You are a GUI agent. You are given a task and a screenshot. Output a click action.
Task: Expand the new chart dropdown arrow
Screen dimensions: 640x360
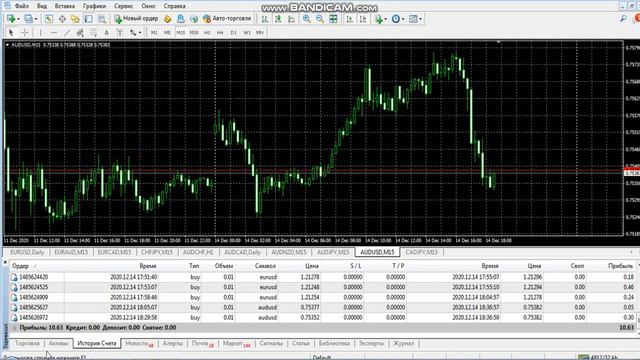(x=18, y=19)
